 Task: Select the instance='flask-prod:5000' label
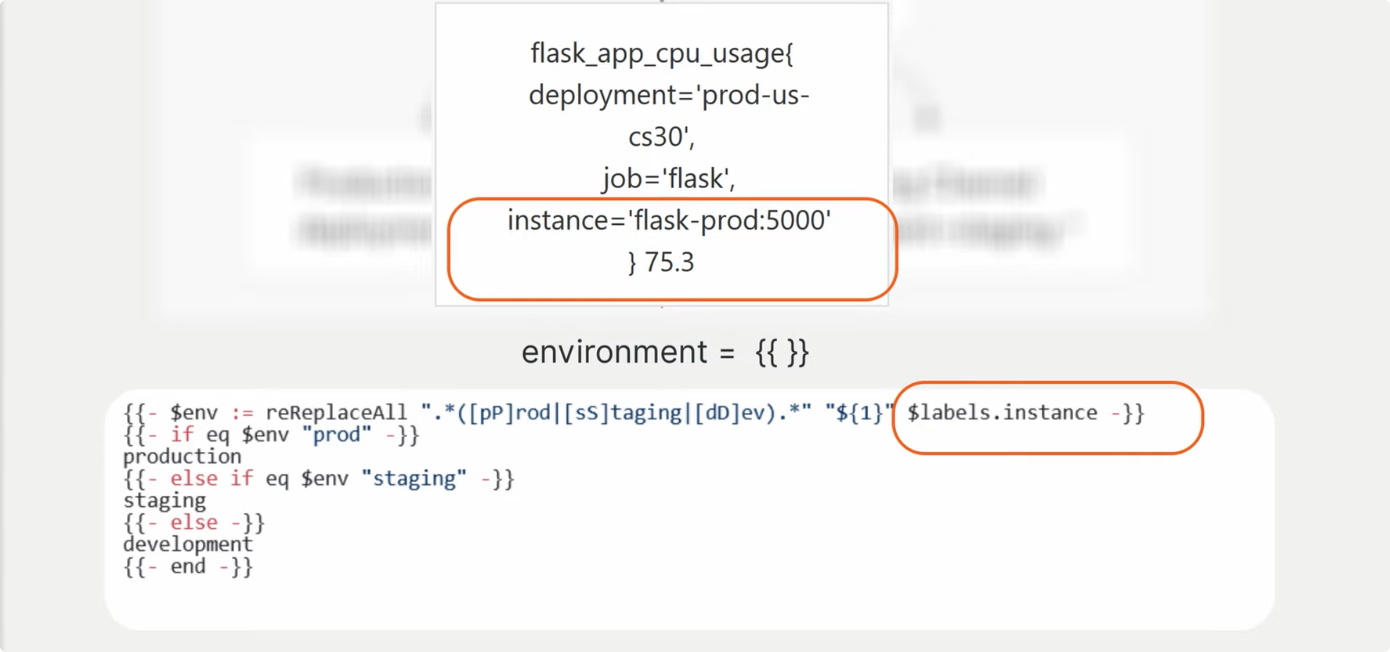pyautogui.click(x=669, y=220)
